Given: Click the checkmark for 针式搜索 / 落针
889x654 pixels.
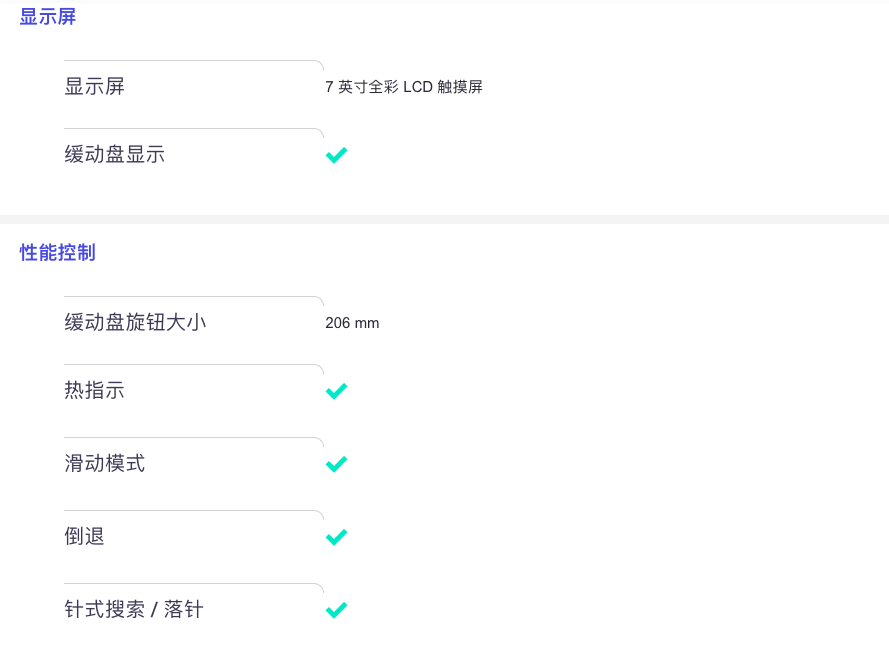Looking at the screenshot, I should 336,610.
